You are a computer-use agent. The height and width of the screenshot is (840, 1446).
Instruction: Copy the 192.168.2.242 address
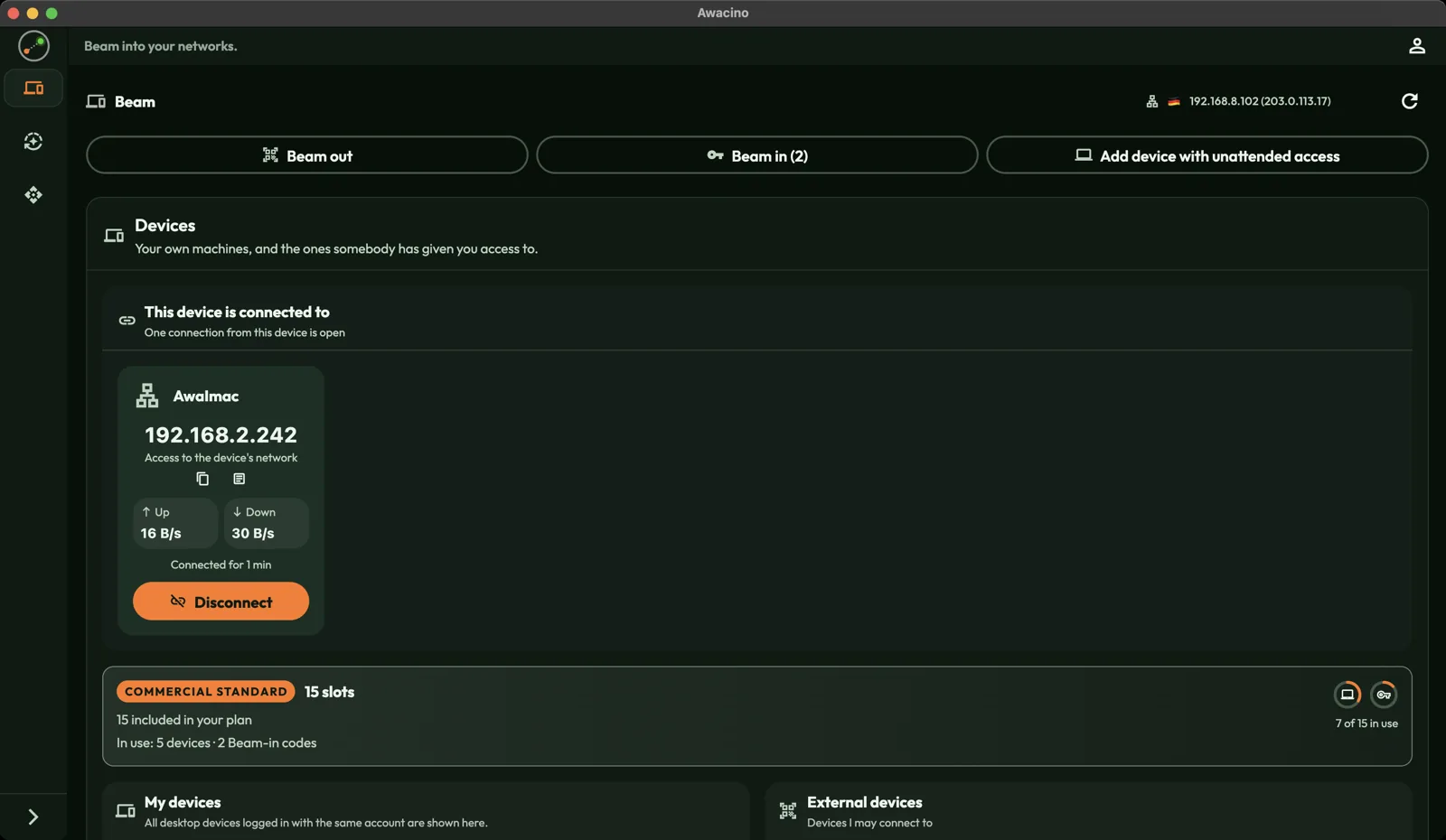coord(202,479)
